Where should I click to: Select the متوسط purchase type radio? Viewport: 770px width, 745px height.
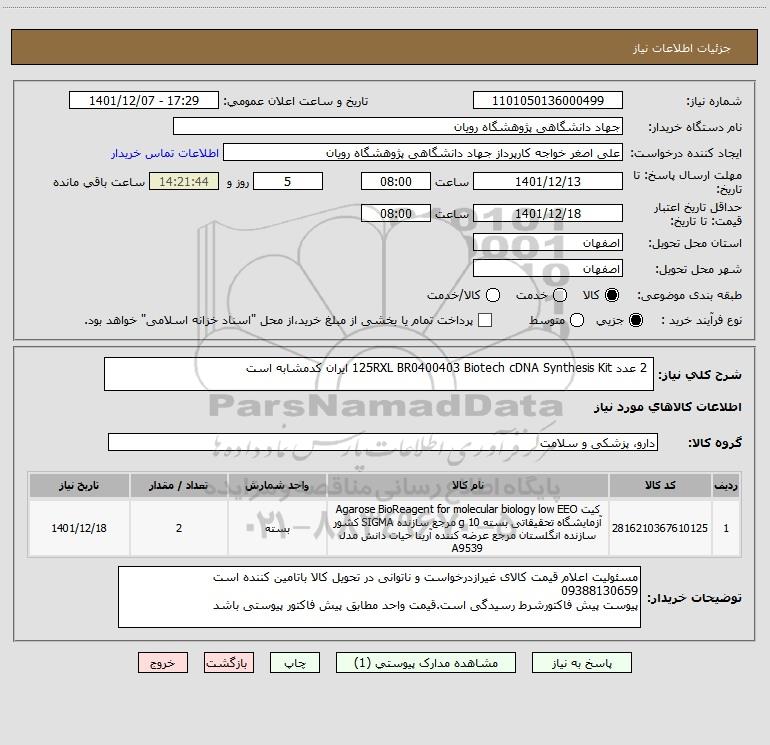click(577, 320)
